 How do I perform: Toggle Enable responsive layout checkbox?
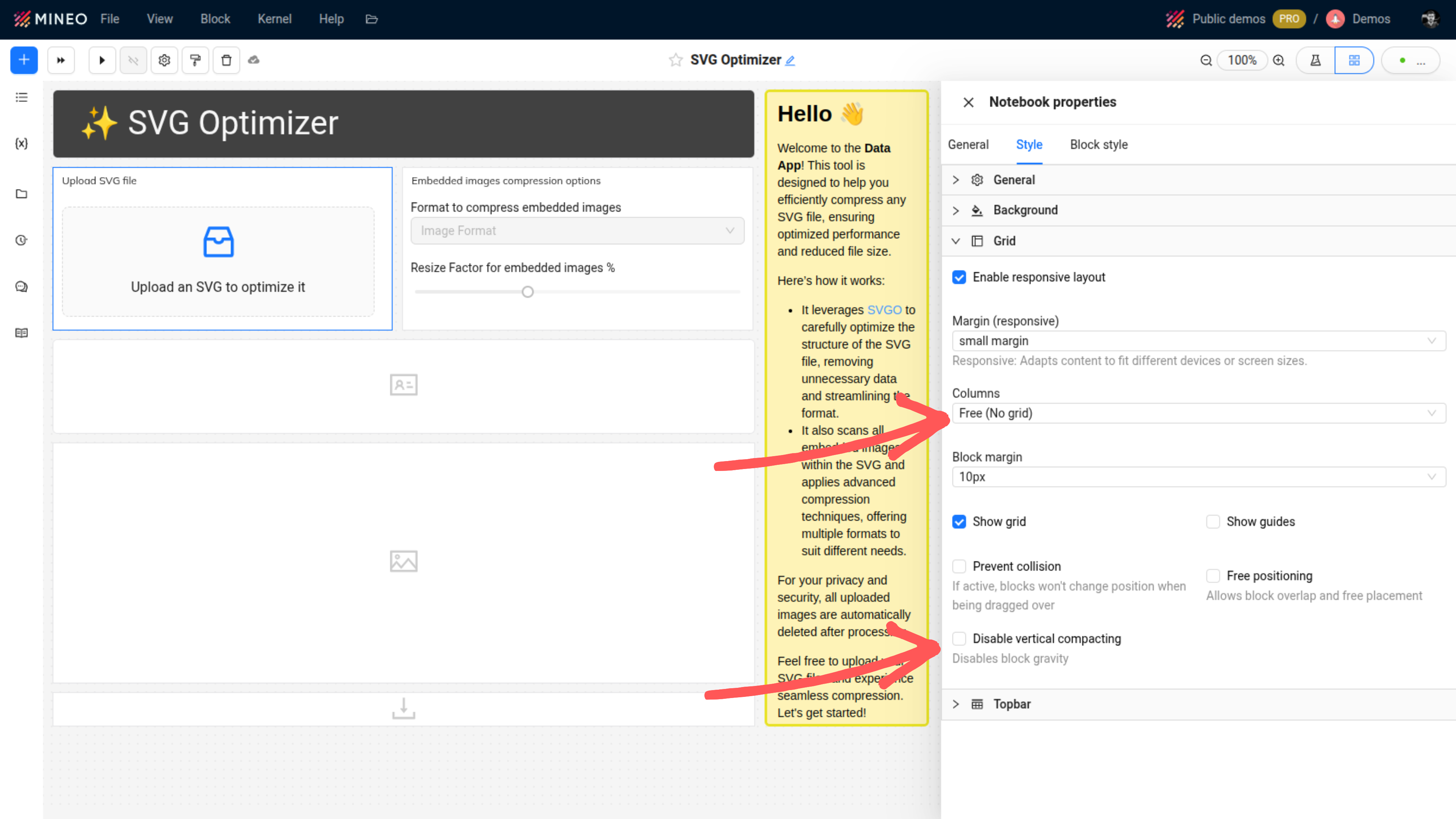[959, 278]
